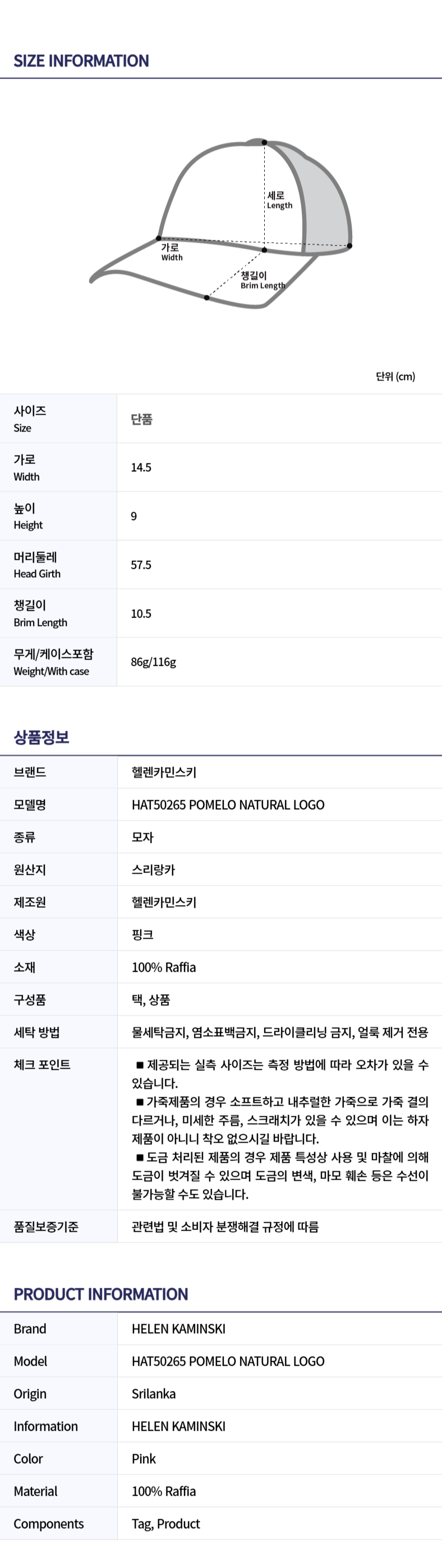The image size is (442, 1568).
Task: Click the Width value 14.5
Action: pyautogui.click(x=141, y=467)
